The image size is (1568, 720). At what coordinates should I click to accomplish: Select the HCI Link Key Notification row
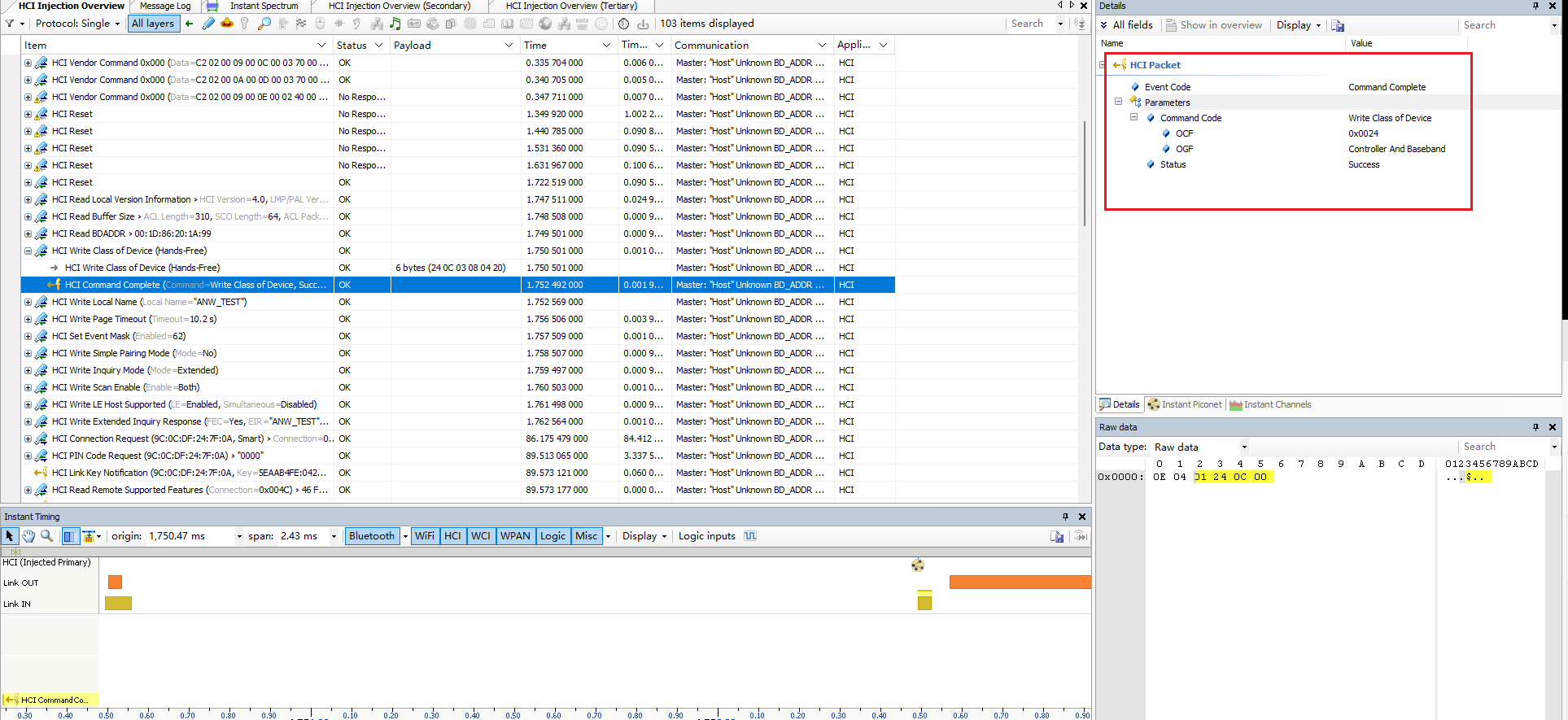[x=457, y=473]
